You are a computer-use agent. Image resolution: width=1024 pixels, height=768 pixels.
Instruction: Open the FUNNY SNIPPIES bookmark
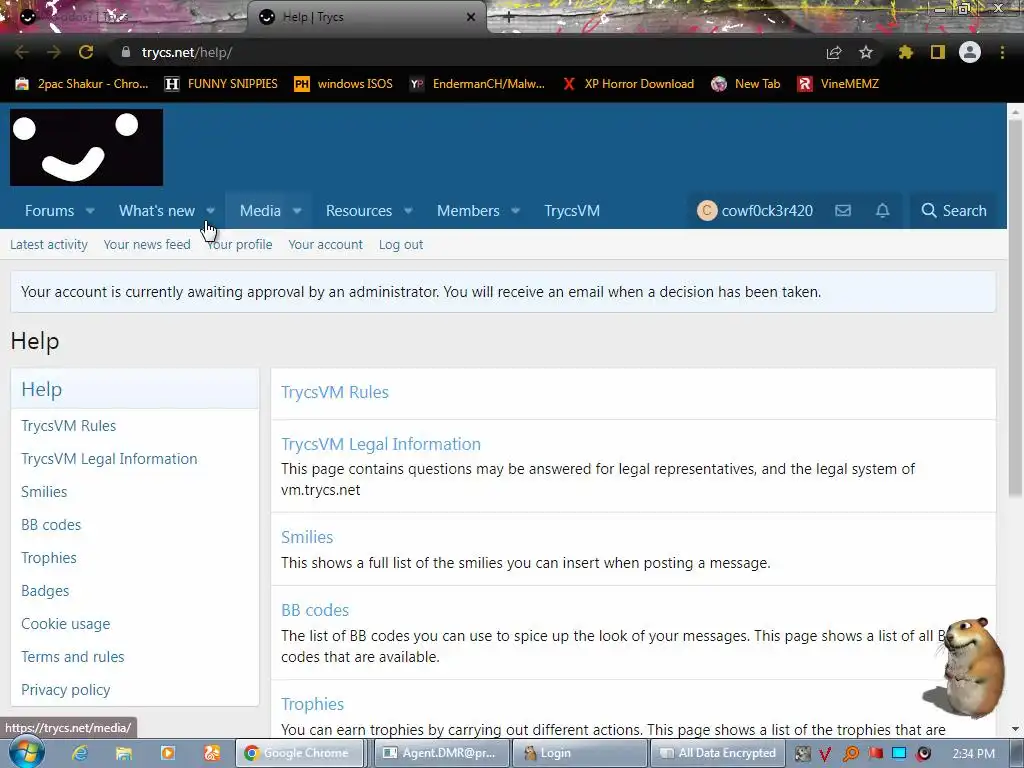click(221, 84)
